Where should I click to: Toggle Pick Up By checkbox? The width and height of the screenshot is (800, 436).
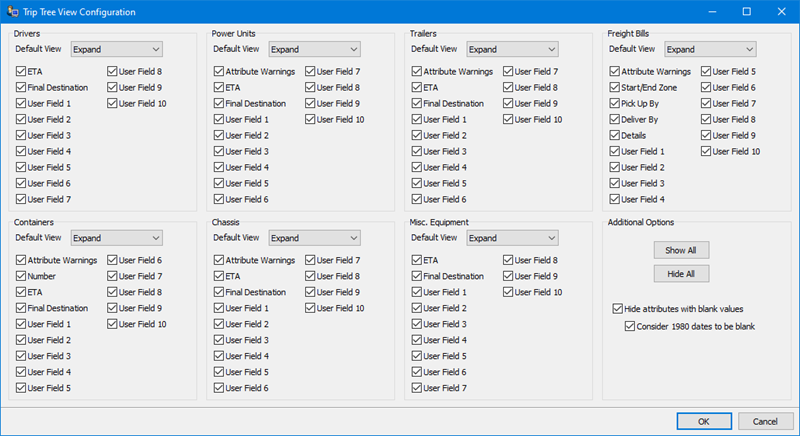click(615, 104)
